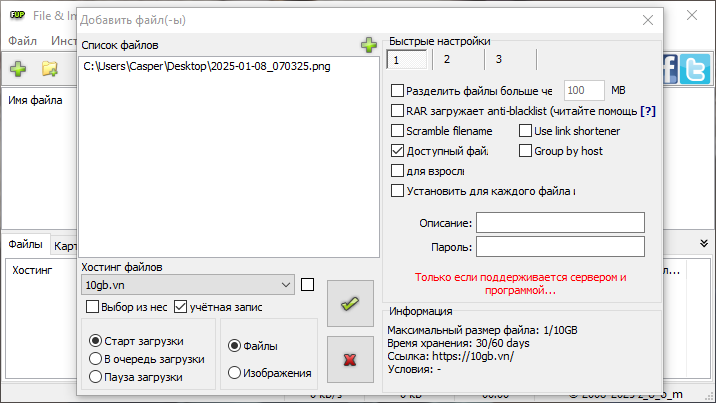The height and width of the screenshot is (403, 716).
Task: Click the Имя файла column header
Action: point(35,100)
